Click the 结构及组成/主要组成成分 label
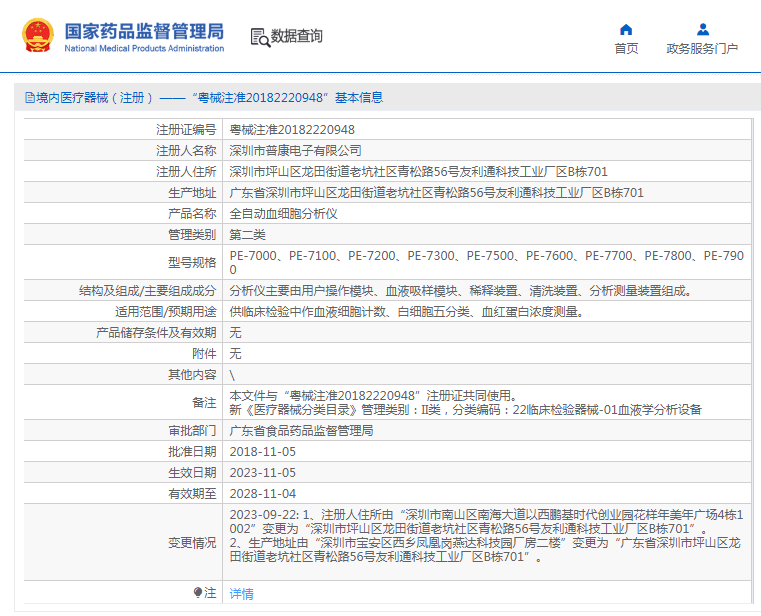The width and height of the screenshot is (761, 616). coord(148,291)
